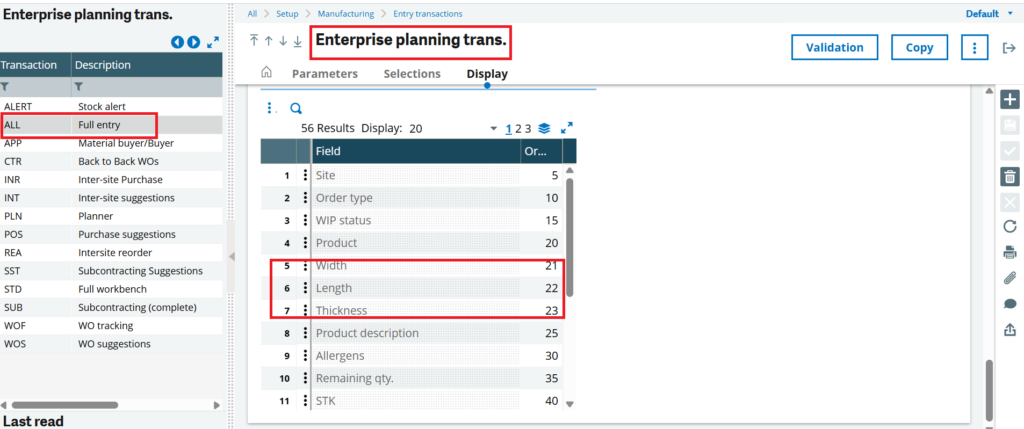This screenshot has width=1024, height=429.
Task: Open the row actions menu for Width
Action: click(x=305, y=266)
